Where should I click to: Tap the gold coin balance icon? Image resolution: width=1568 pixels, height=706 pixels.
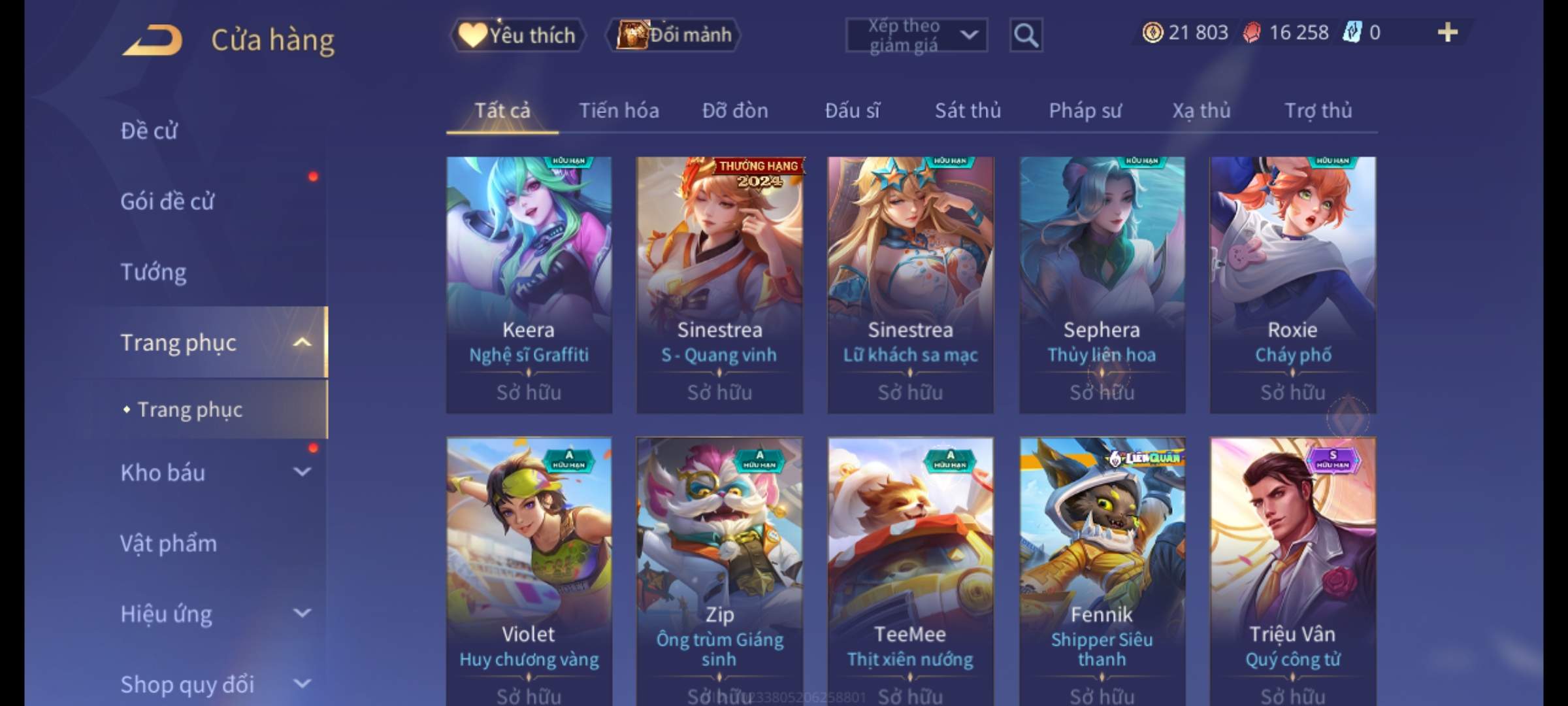click(1152, 32)
